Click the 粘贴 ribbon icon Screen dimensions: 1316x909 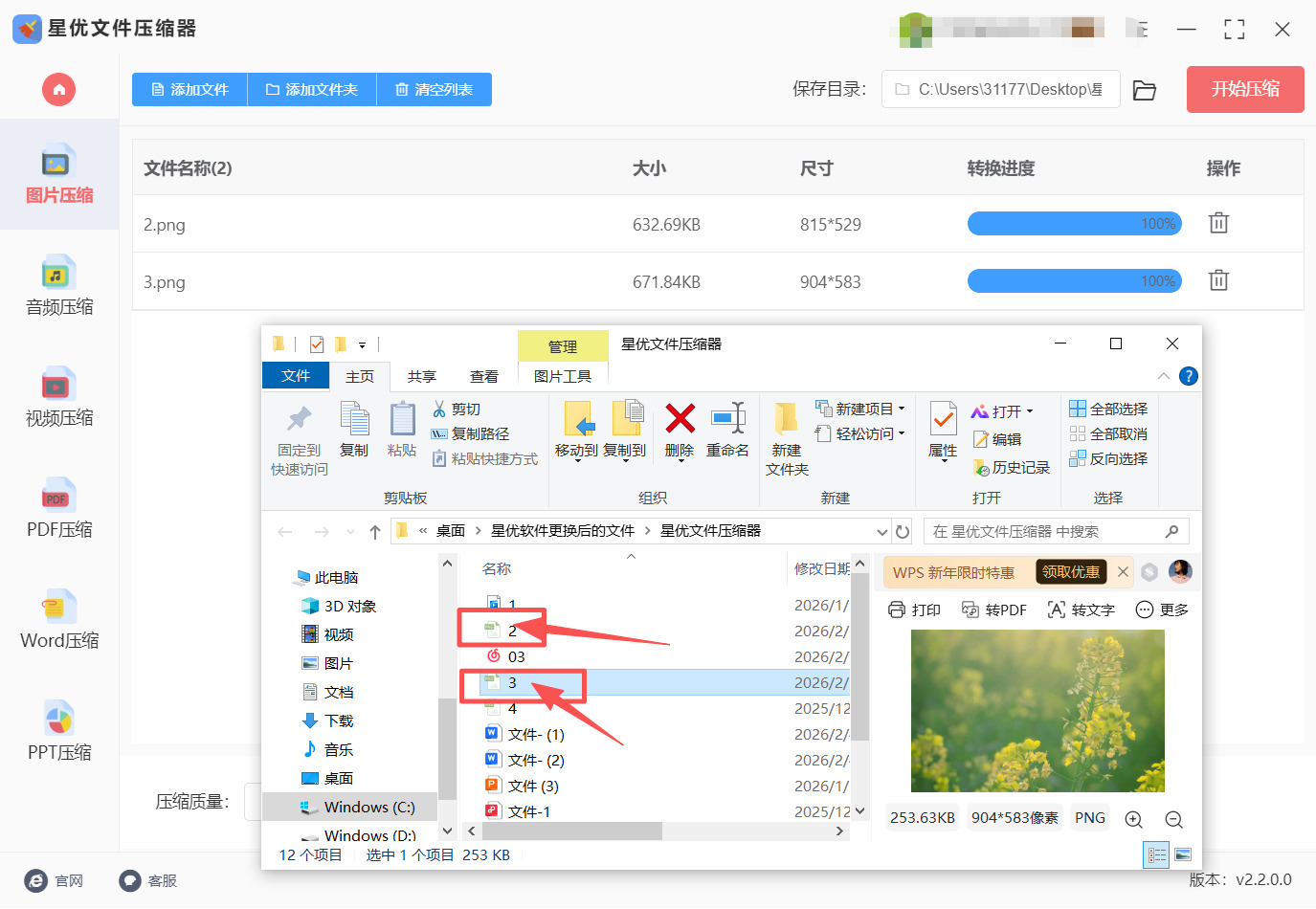click(402, 430)
